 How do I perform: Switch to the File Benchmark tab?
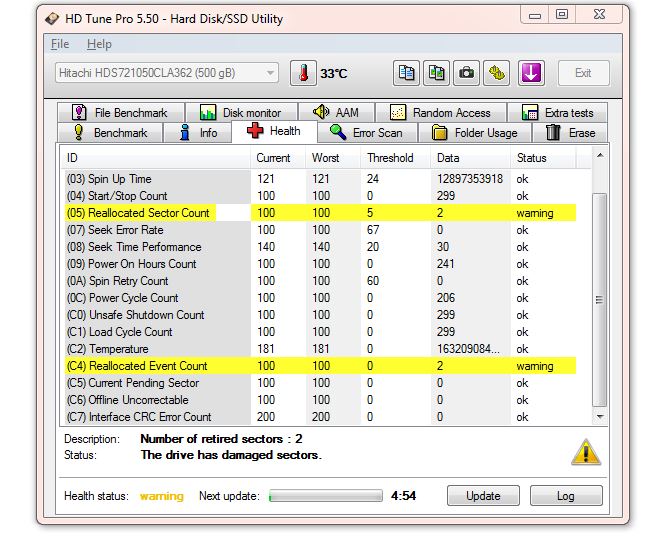pos(121,113)
